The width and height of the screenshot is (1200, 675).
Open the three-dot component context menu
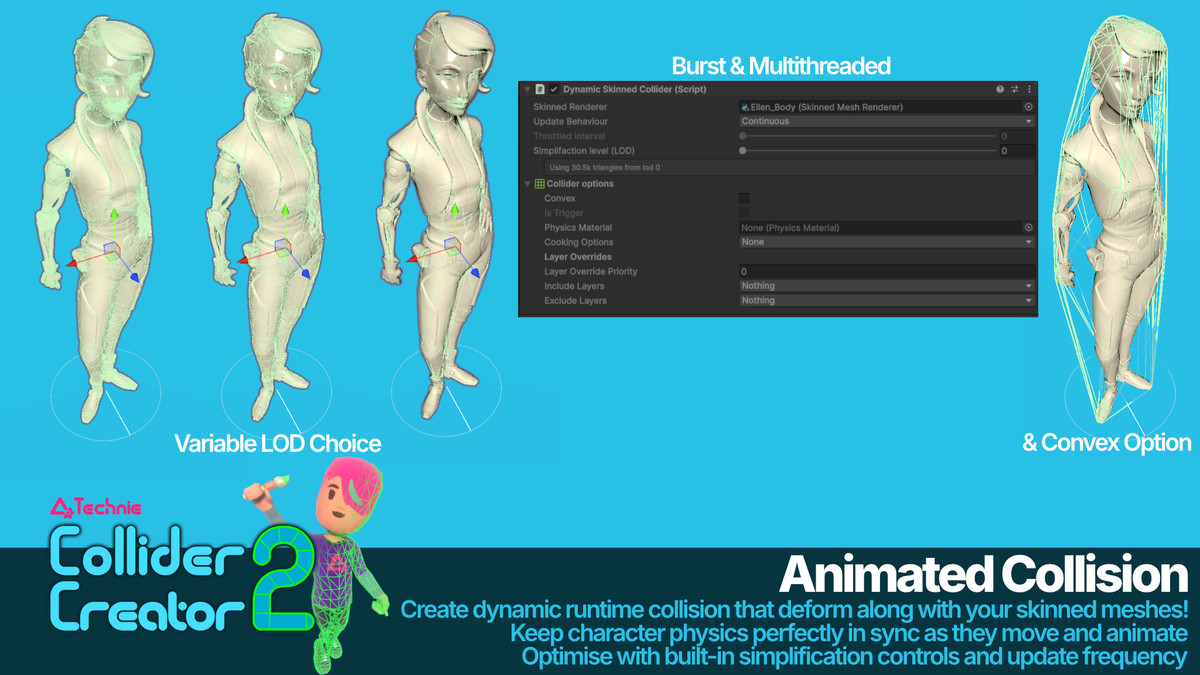click(x=1029, y=89)
